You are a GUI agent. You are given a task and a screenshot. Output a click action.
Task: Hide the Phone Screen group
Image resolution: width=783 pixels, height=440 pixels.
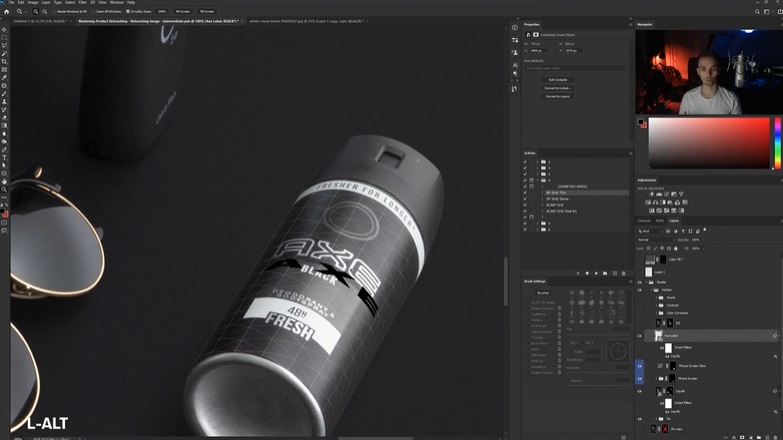(640, 379)
